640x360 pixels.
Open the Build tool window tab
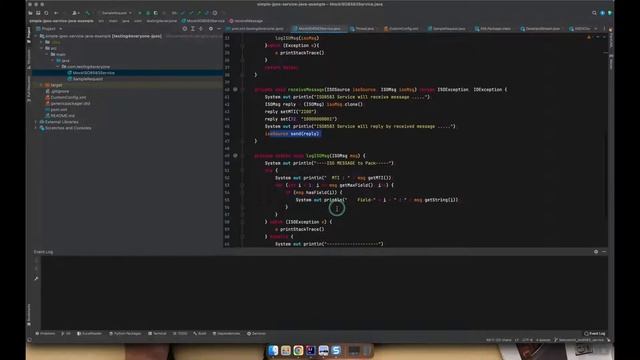coord(200,333)
